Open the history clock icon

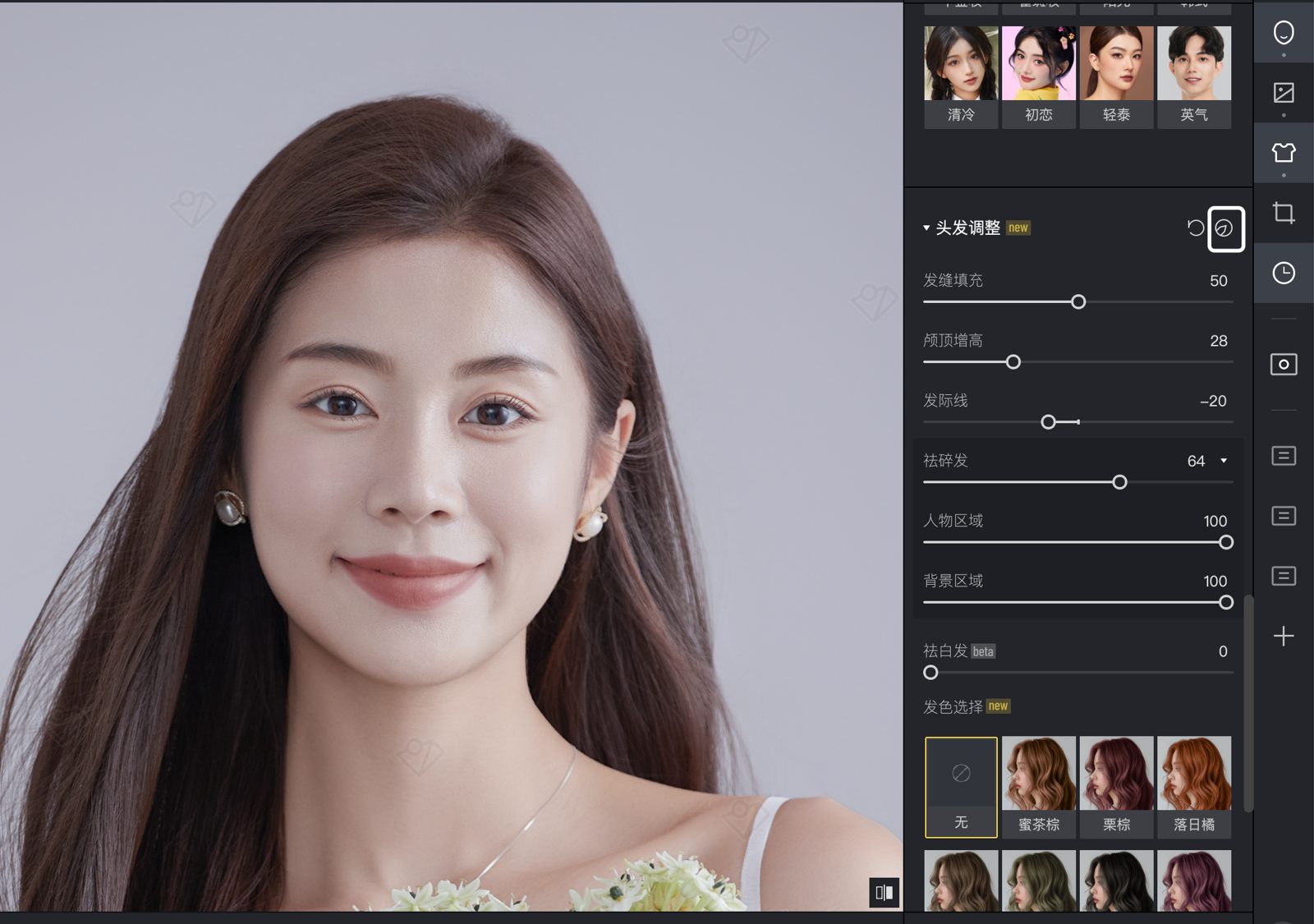(x=1283, y=273)
